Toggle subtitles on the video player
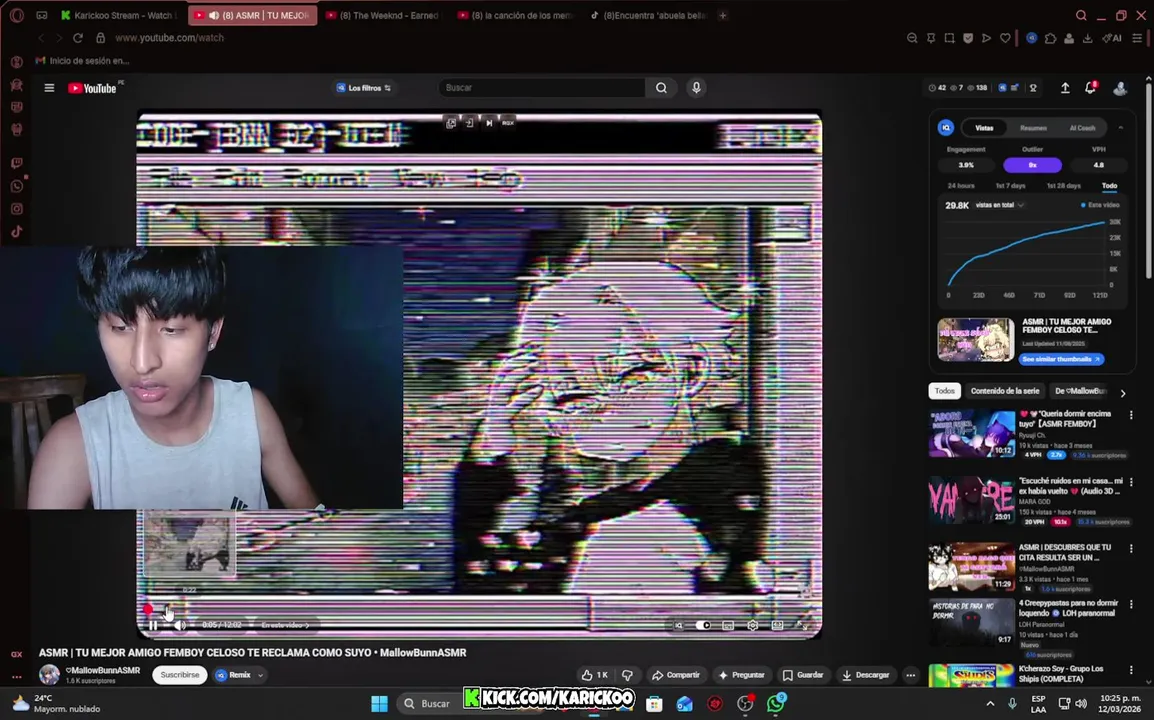 click(728, 625)
